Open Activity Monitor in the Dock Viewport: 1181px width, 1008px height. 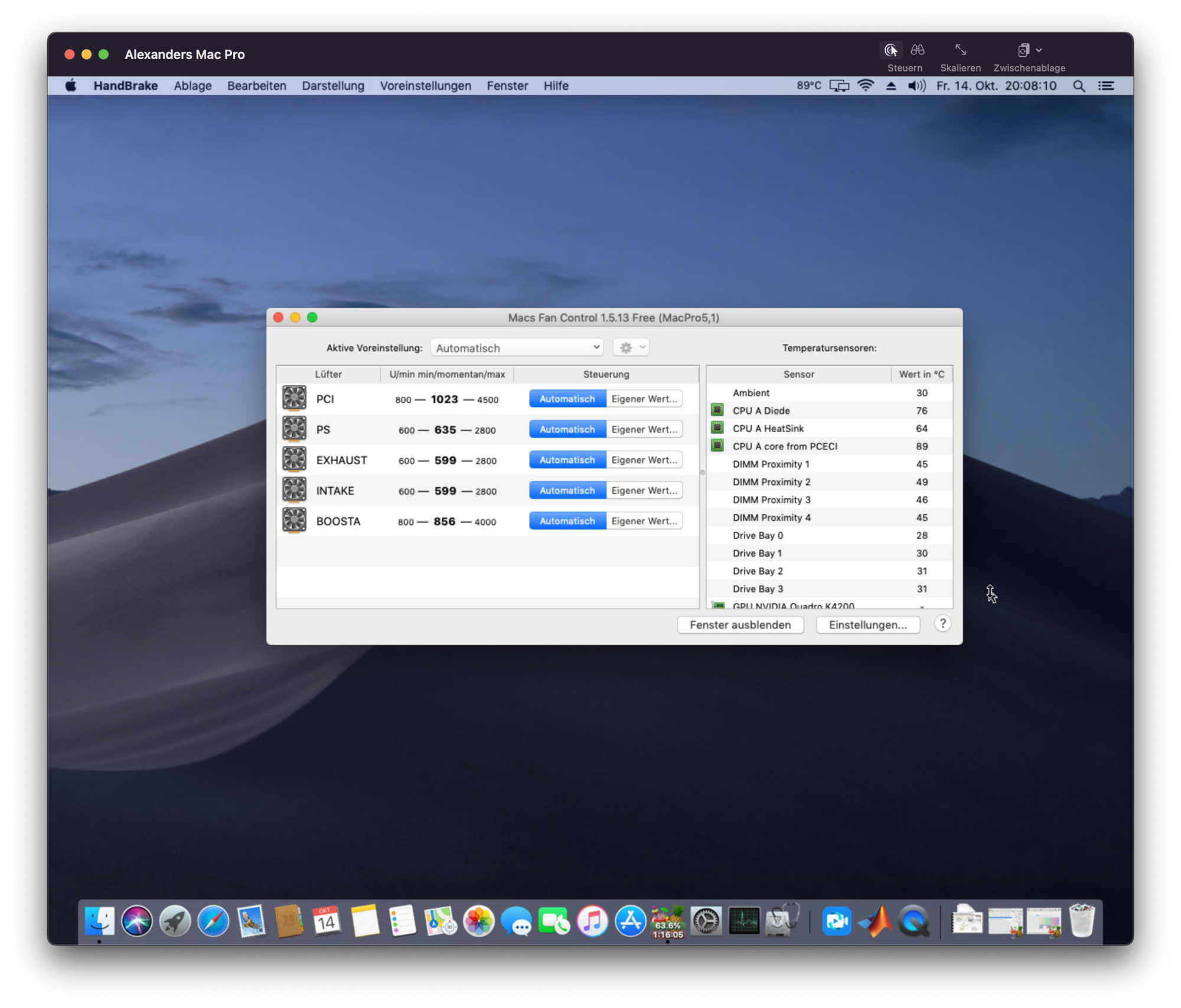744,922
